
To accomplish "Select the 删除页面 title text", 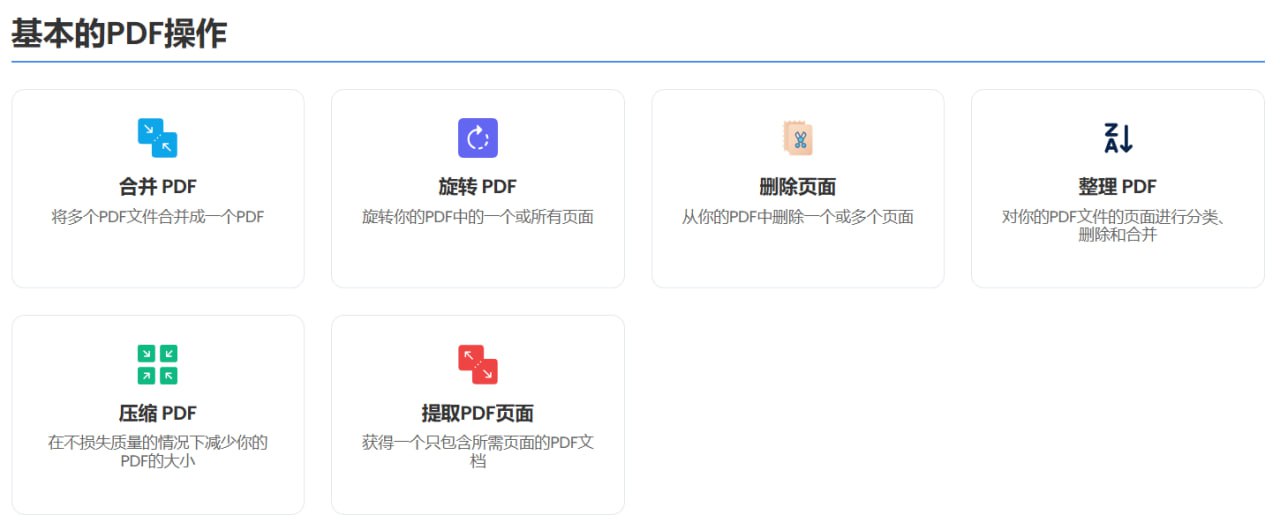I will pos(797,187).
